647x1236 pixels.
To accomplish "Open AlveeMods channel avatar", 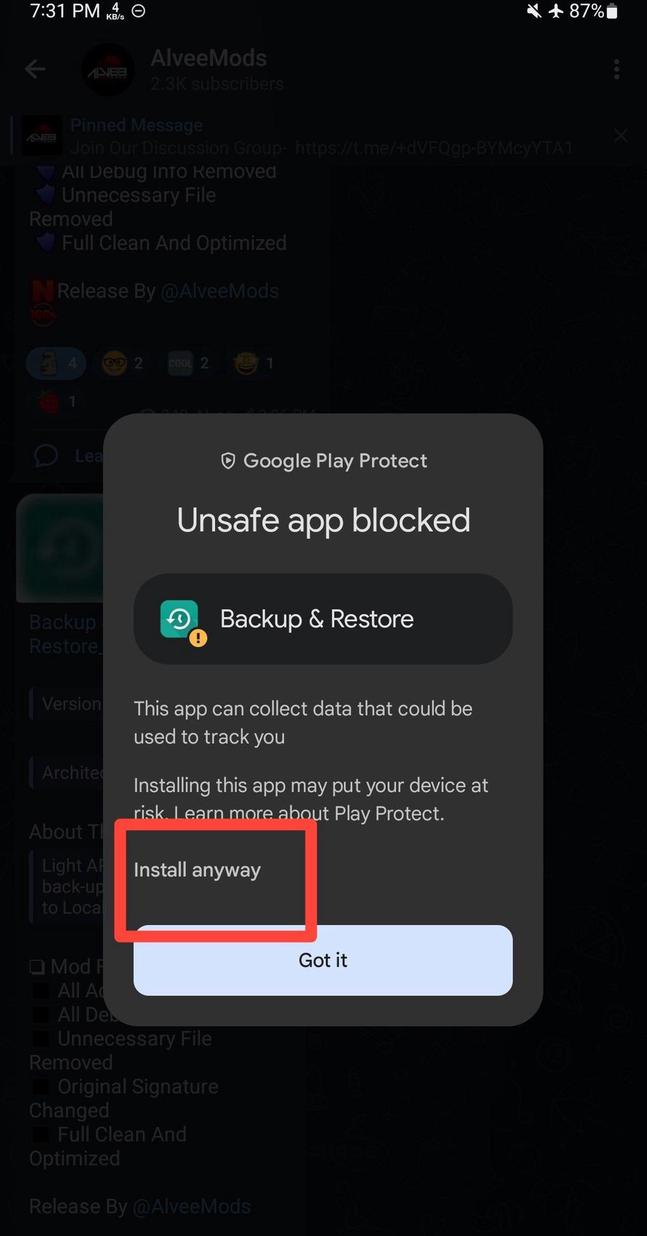I will point(107,70).
